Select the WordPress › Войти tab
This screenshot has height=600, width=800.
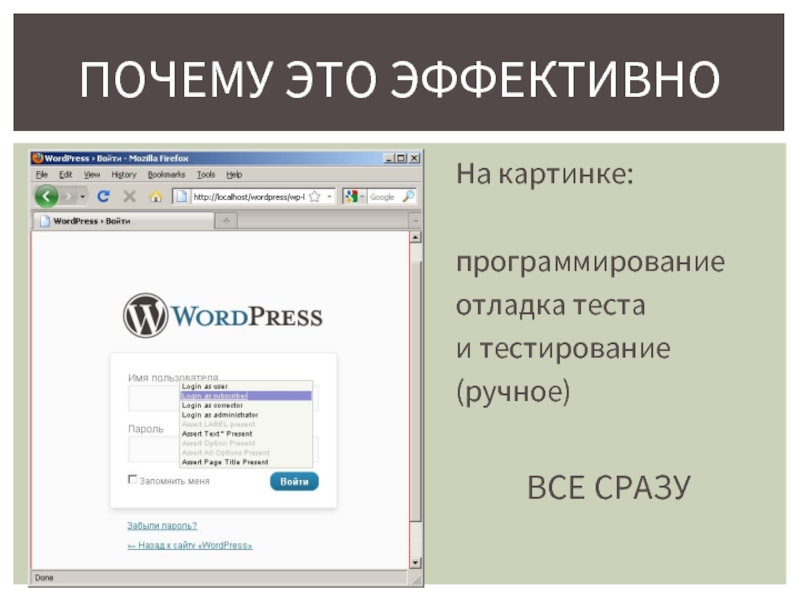(x=123, y=221)
